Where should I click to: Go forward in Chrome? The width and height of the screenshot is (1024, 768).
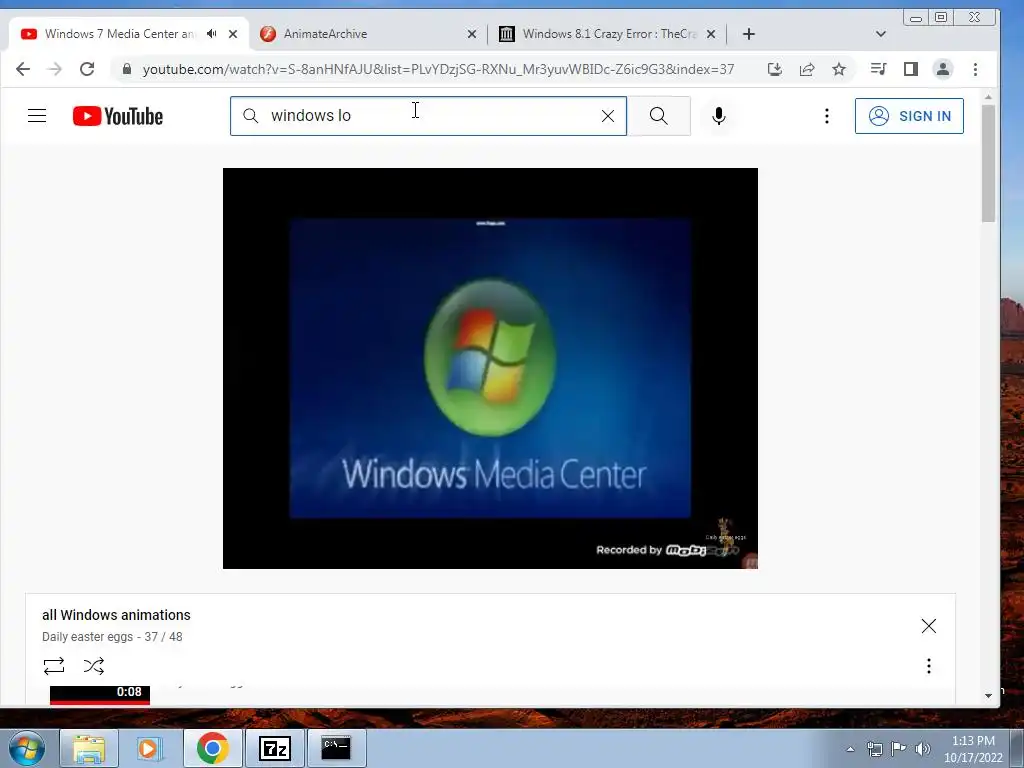point(55,69)
